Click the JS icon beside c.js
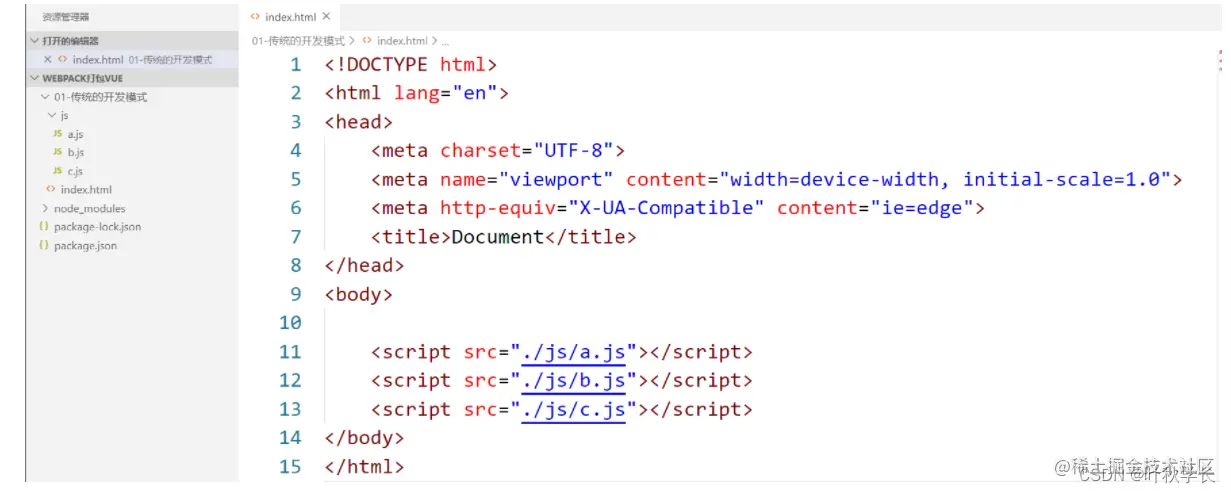 click(57, 171)
